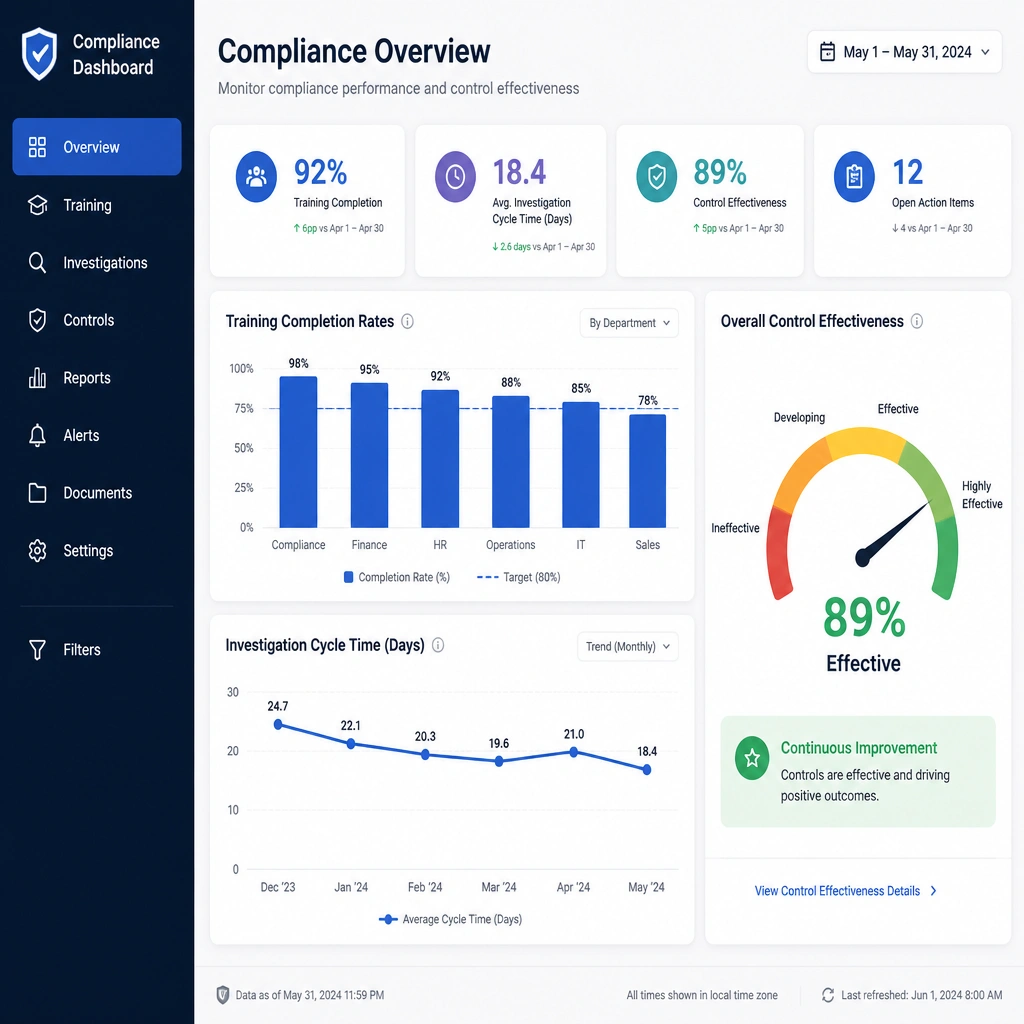Open the May 1 – May 31, 2024 date dropdown
The width and height of the screenshot is (1024, 1024).
click(x=904, y=52)
